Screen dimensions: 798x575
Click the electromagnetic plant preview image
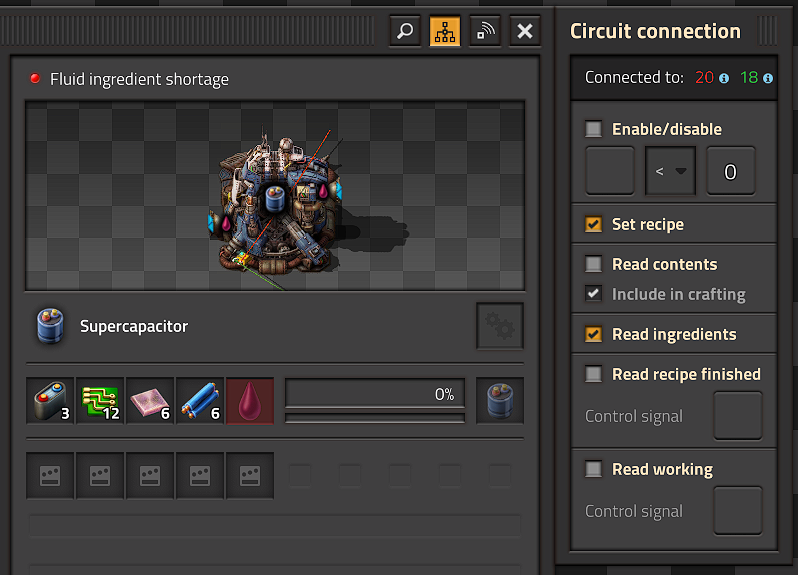275,196
